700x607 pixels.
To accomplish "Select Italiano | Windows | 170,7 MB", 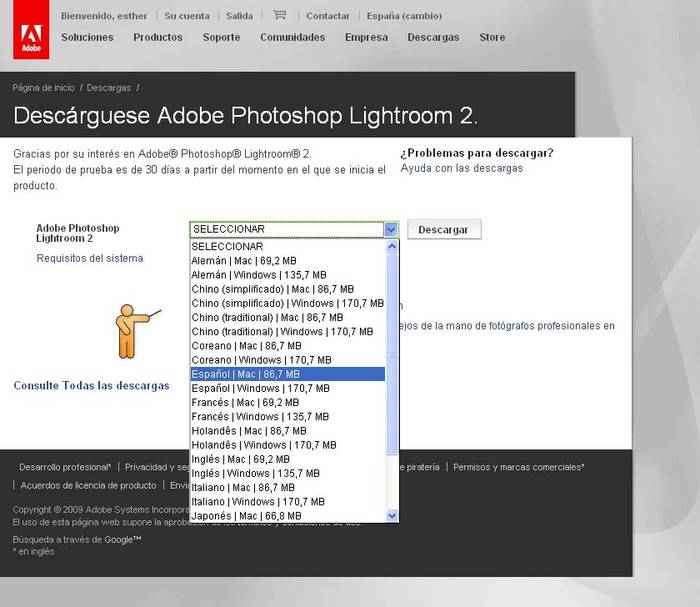I will (288, 502).
